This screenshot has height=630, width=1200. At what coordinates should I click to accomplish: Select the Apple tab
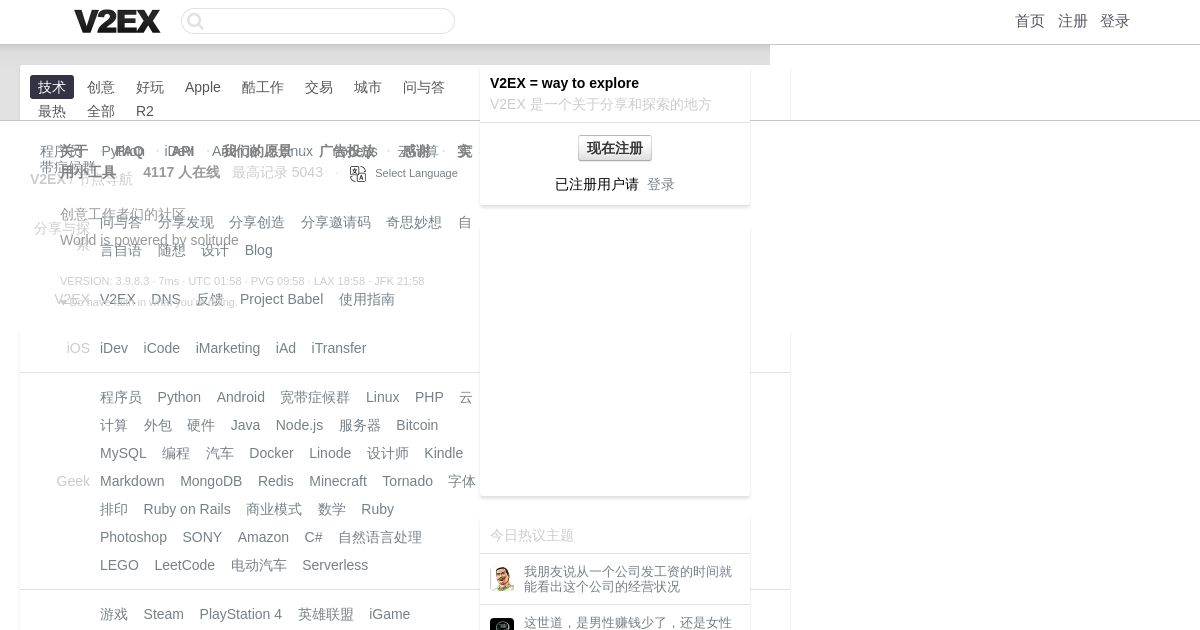pyautogui.click(x=203, y=87)
